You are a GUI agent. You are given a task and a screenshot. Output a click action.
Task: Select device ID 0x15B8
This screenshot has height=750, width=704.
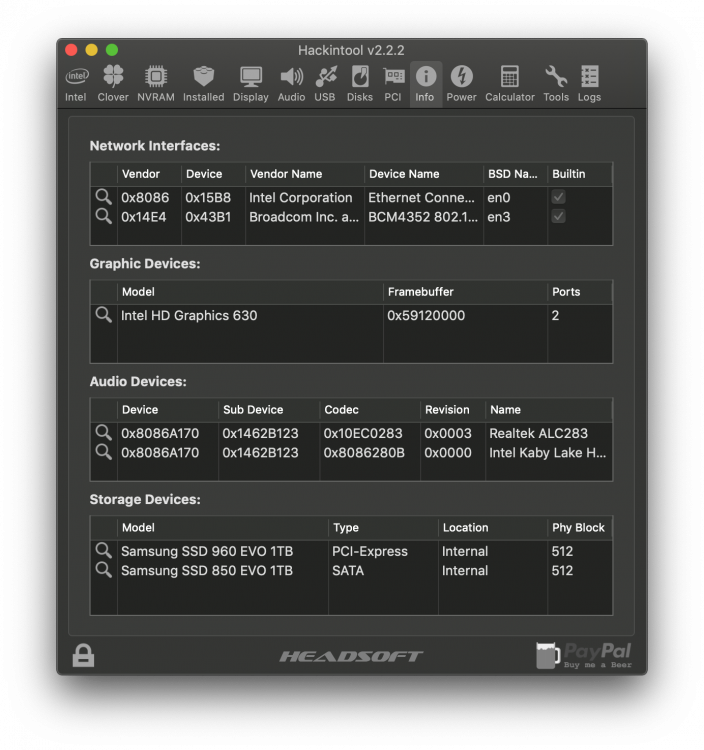208,198
